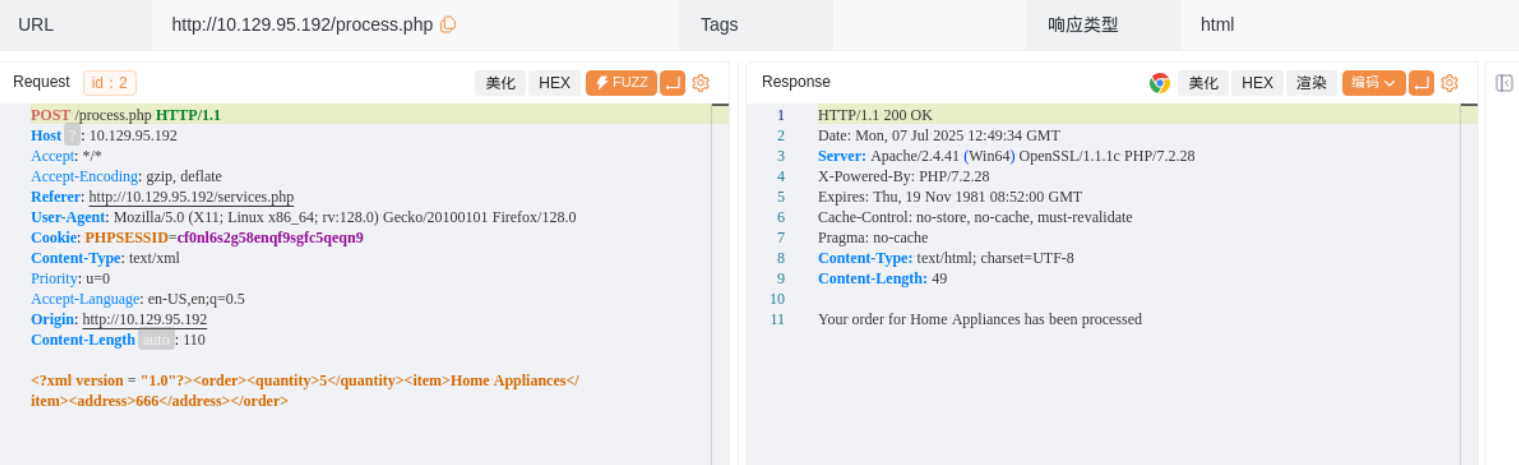Image resolution: width=1519 pixels, height=465 pixels.
Task: Click the Server: Apache header line
Action: click(x=1006, y=156)
